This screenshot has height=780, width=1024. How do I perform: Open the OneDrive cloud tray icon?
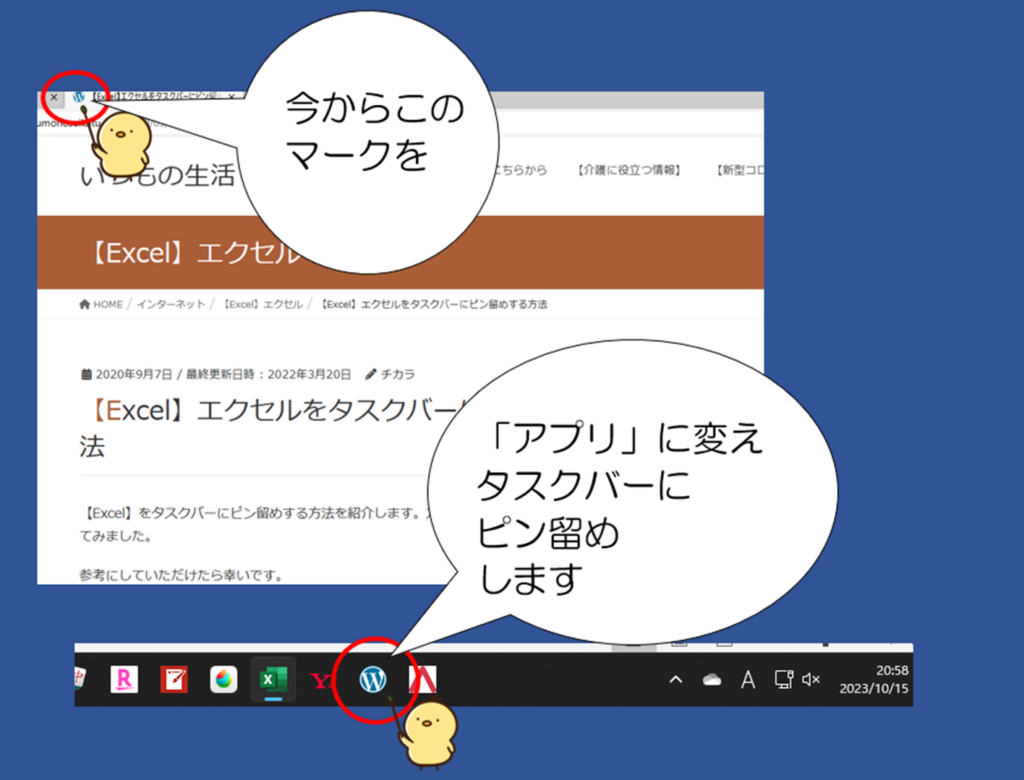pos(712,680)
